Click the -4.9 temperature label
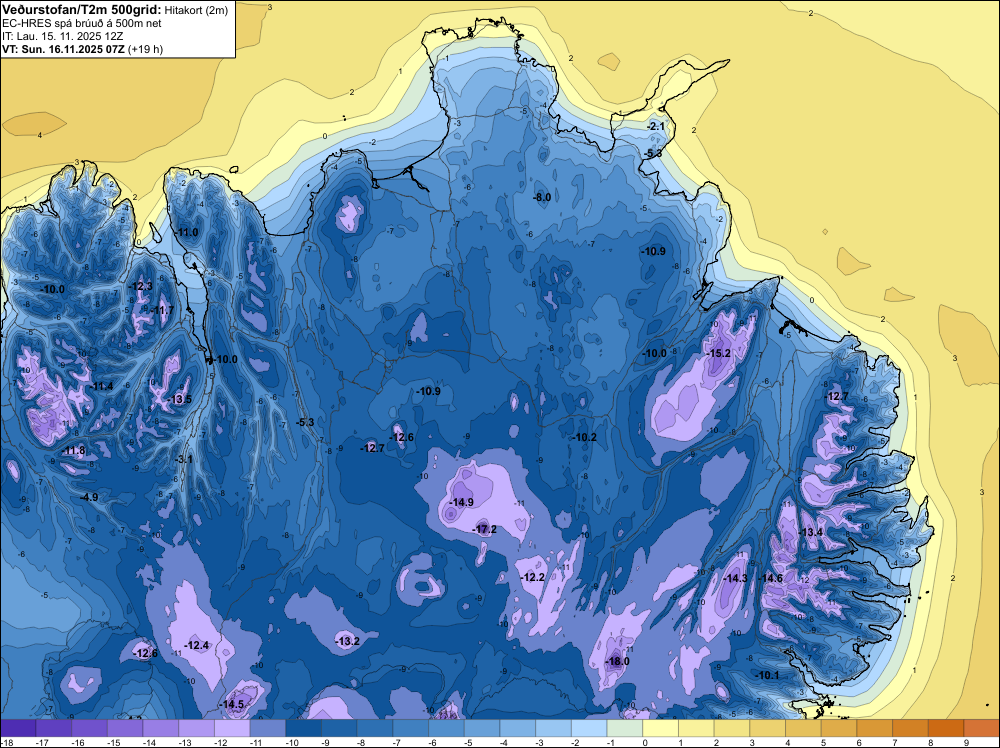 89,497
